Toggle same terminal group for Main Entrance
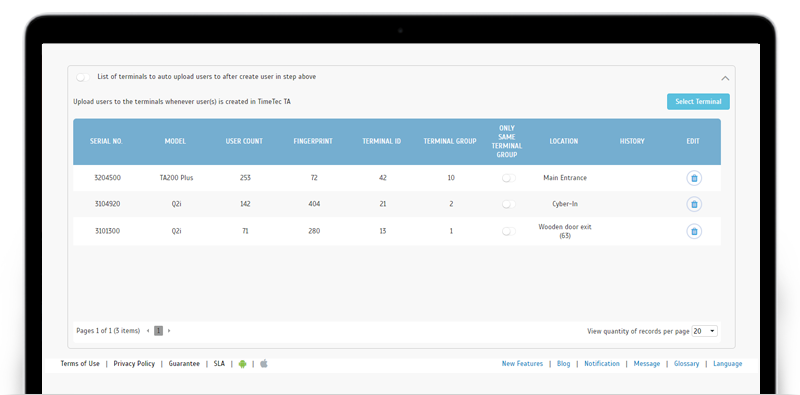The width and height of the screenshot is (800, 395). [x=509, y=178]
